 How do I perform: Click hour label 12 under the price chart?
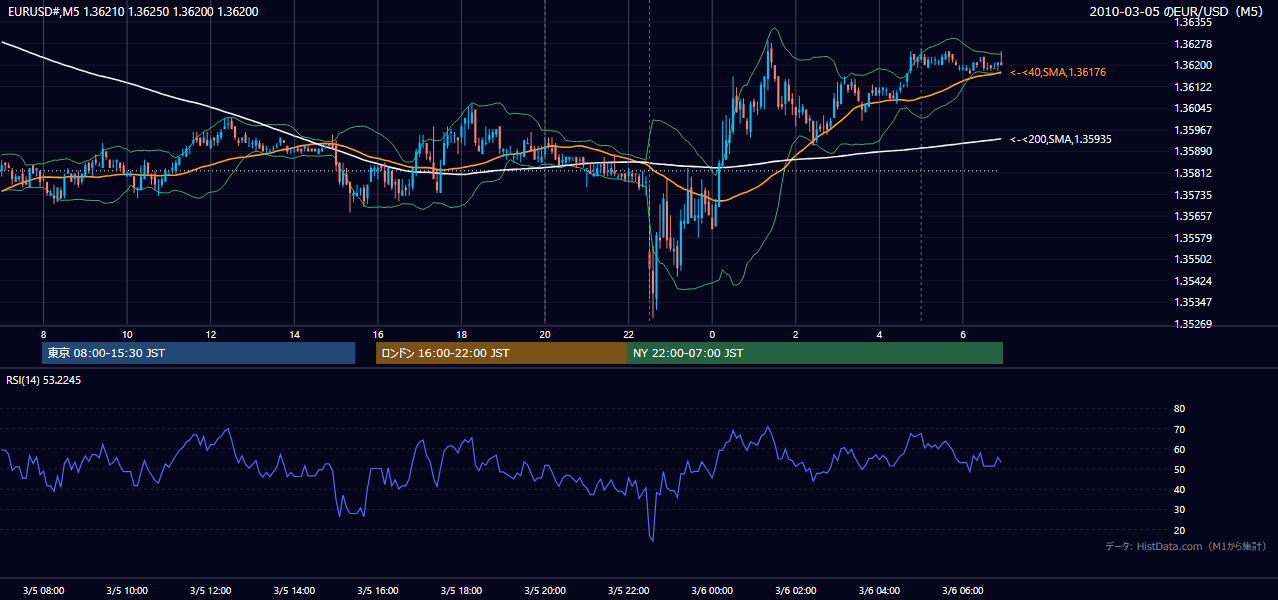(x=211, y=334)
